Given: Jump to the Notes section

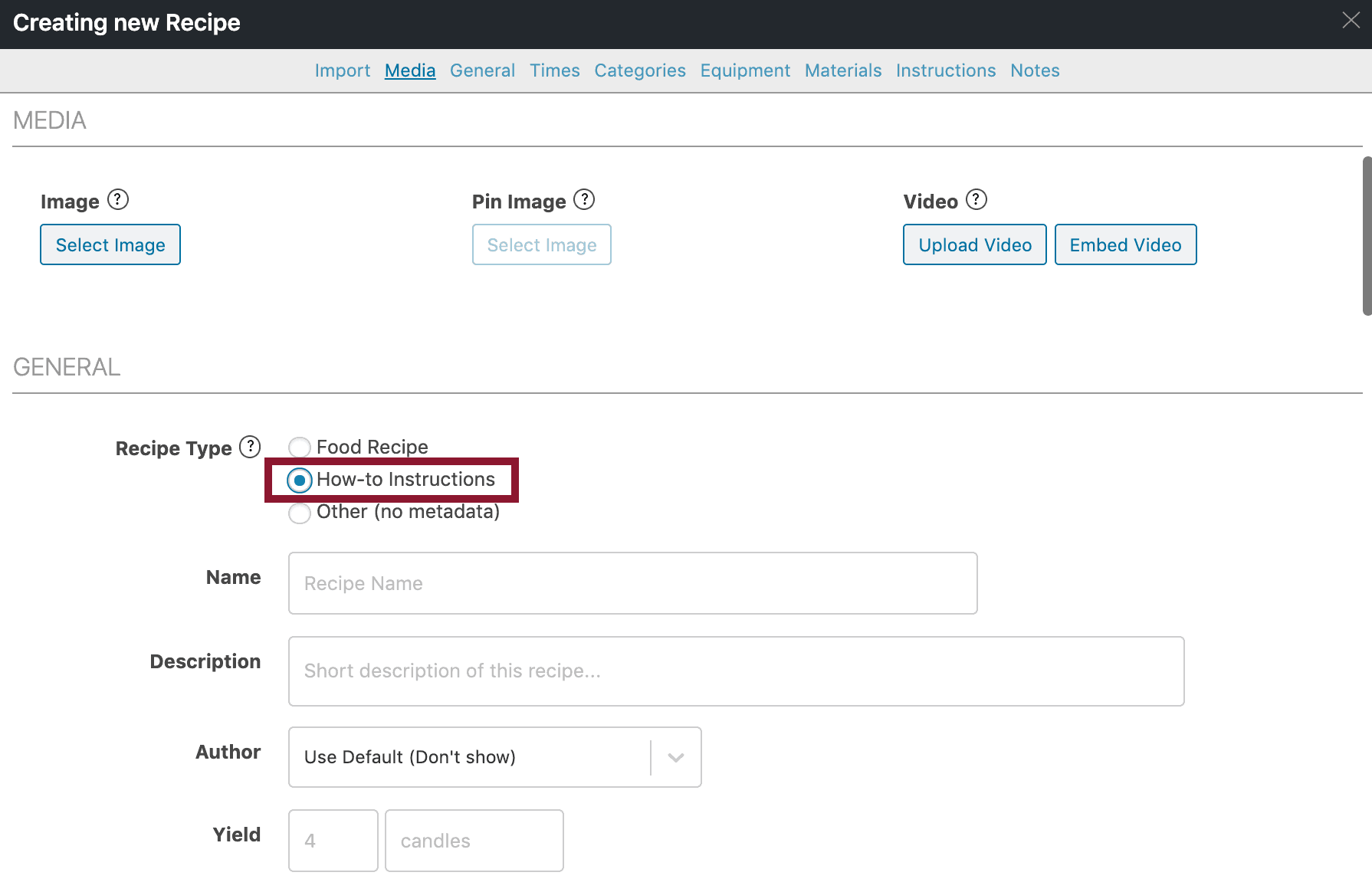Looking at the screenshot, I should pos(1035,71).
